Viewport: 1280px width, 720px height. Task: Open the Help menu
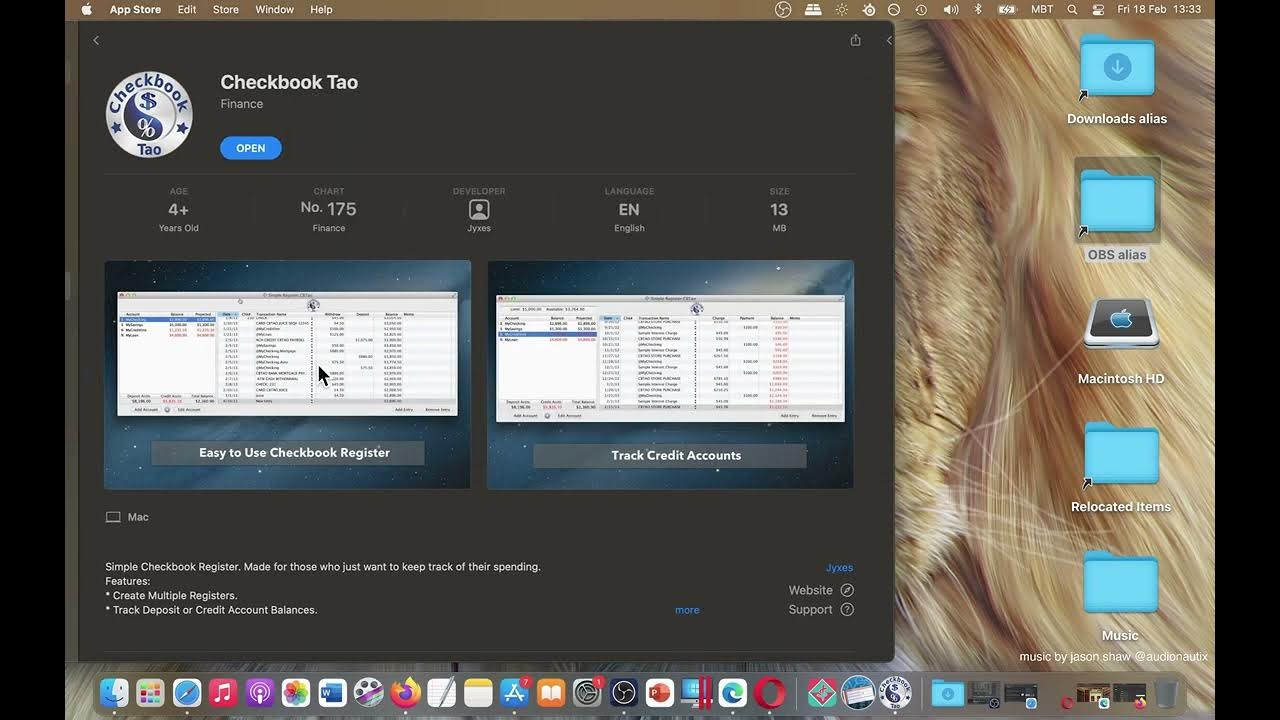321,9
